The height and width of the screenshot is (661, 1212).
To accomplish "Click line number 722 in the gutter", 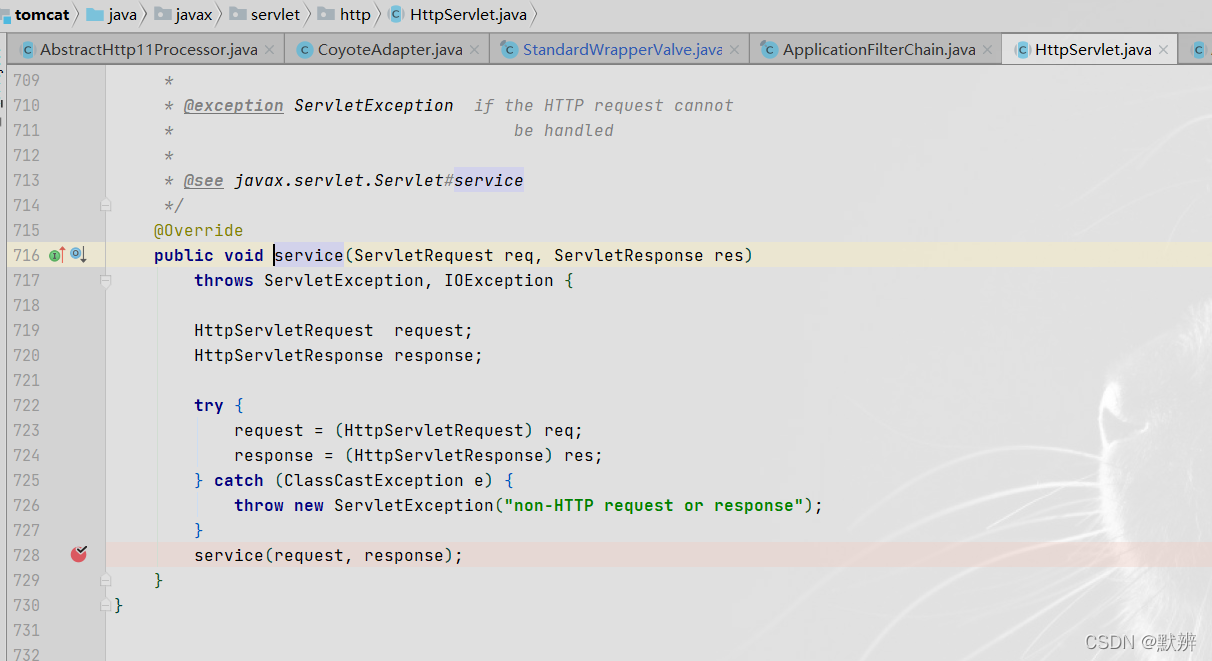I will tap(27, 405).
